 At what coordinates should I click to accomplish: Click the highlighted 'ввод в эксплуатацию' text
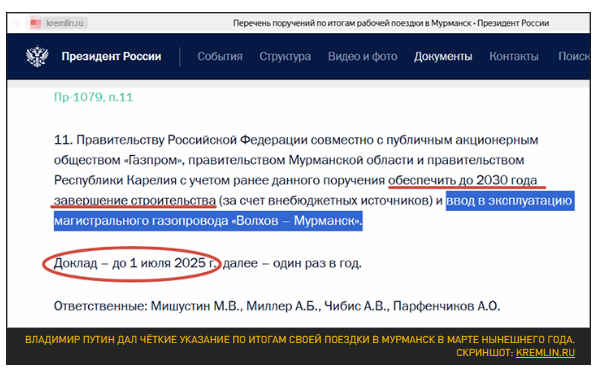(x=509, y=201)
